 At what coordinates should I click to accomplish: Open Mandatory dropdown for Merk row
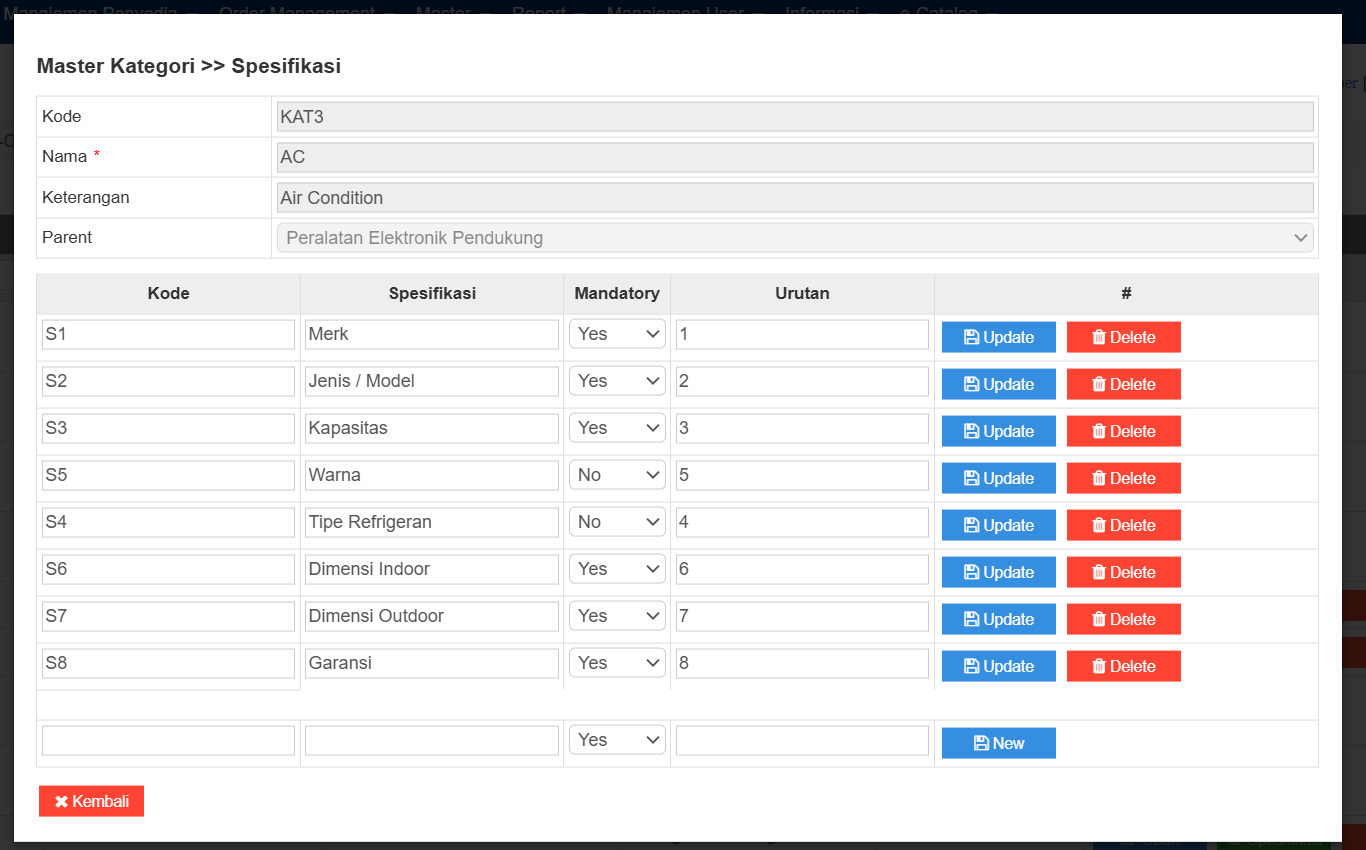tap(617, 334)
